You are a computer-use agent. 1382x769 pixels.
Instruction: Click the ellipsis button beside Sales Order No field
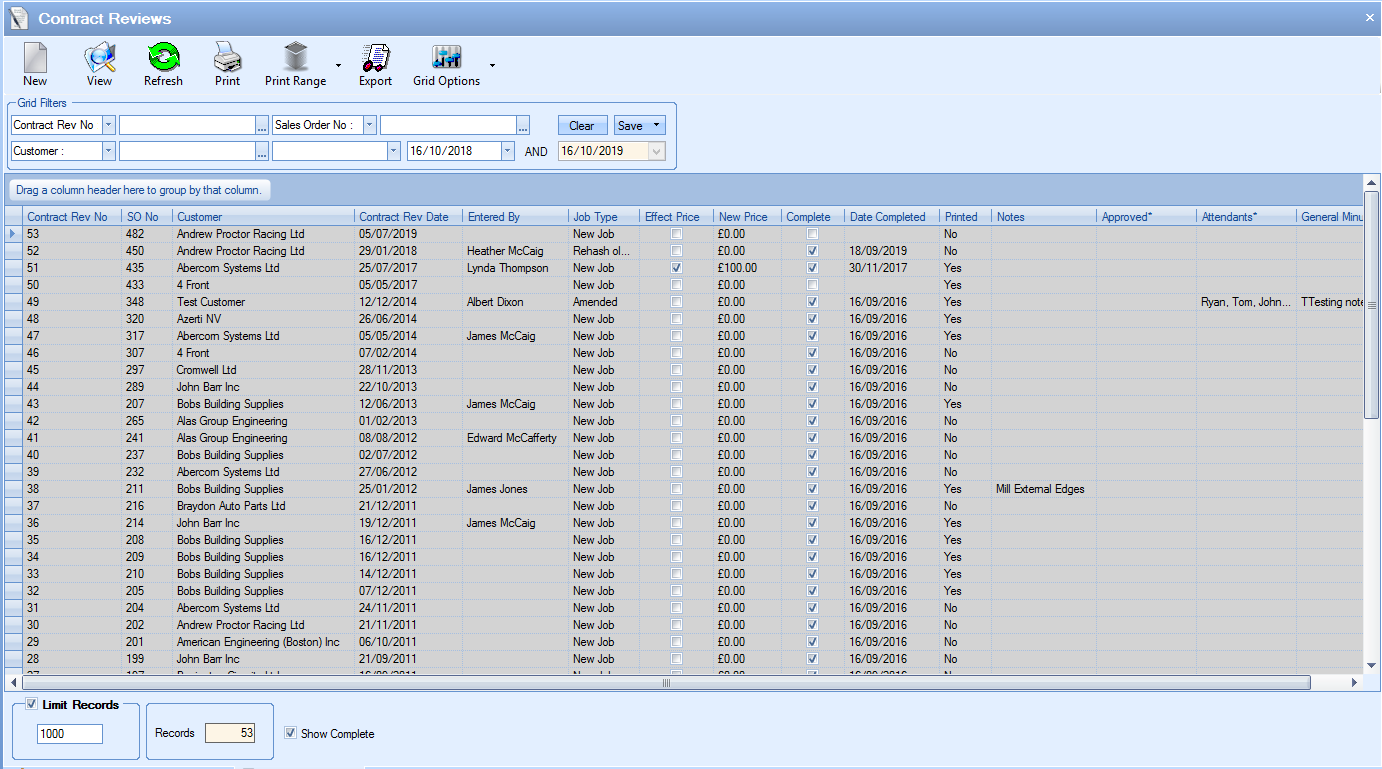point(523,125)
